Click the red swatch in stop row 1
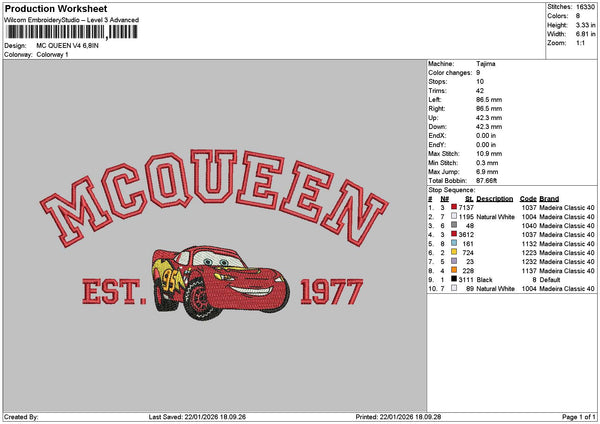600x424 pixels. (x=454, y=207)
